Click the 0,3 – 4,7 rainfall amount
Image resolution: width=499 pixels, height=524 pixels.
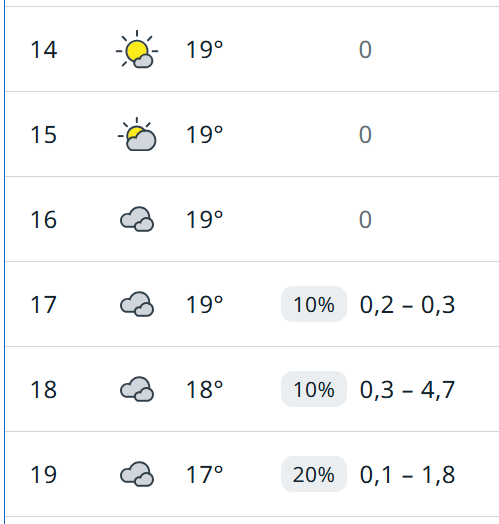tap(407, 390)
